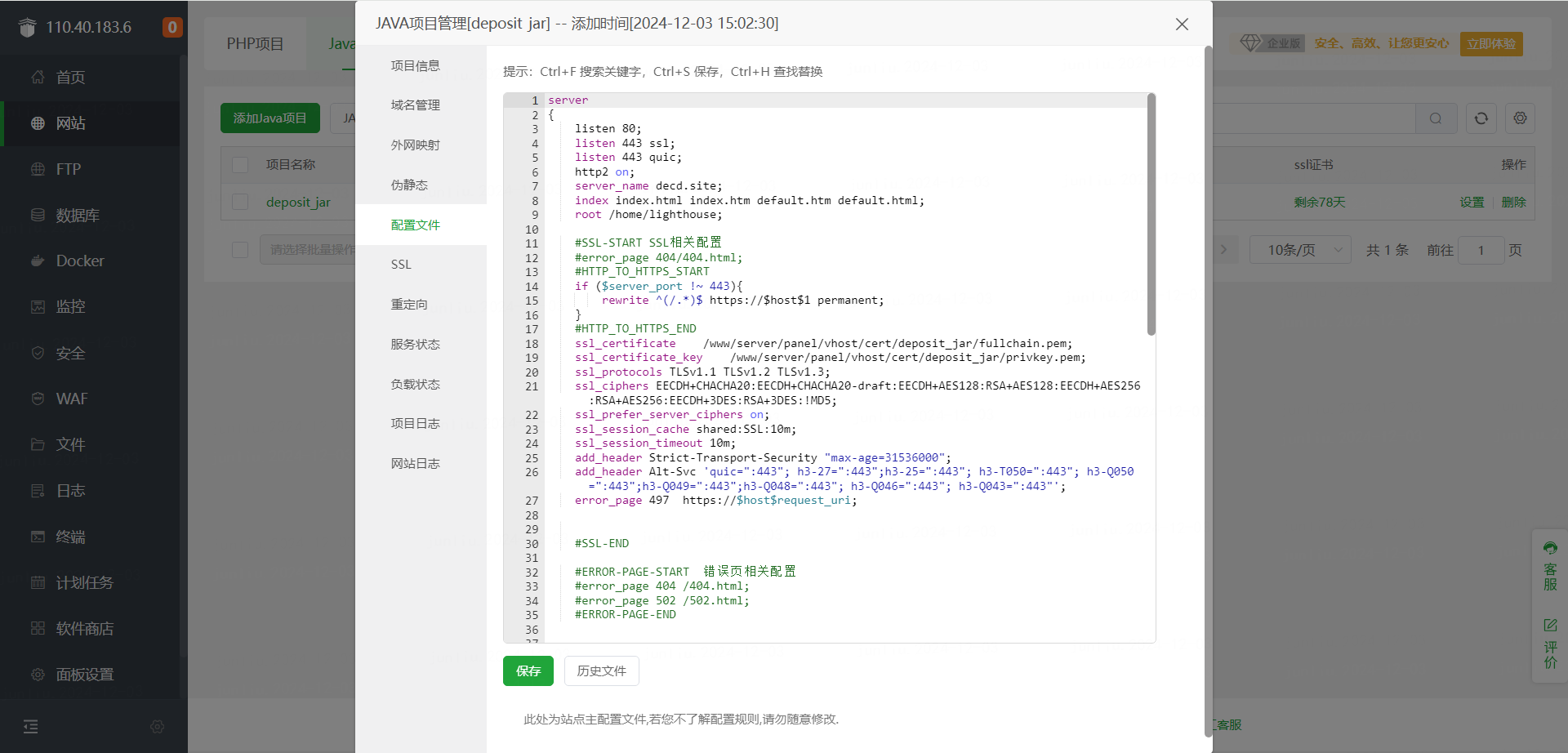Click the 'root /home/lighthouse;' line
1568x753 pixels.
pos(648,215)
